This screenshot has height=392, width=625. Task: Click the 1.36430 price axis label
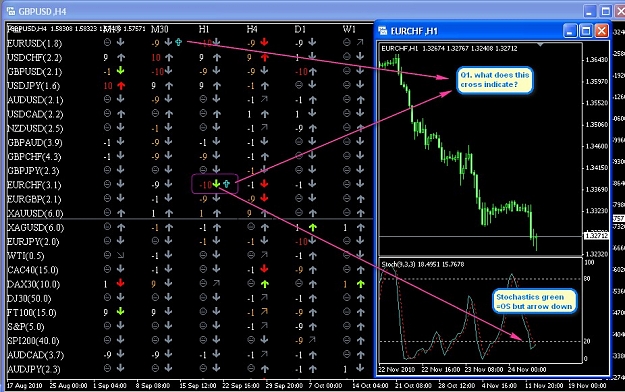click(x=597, y=59)
